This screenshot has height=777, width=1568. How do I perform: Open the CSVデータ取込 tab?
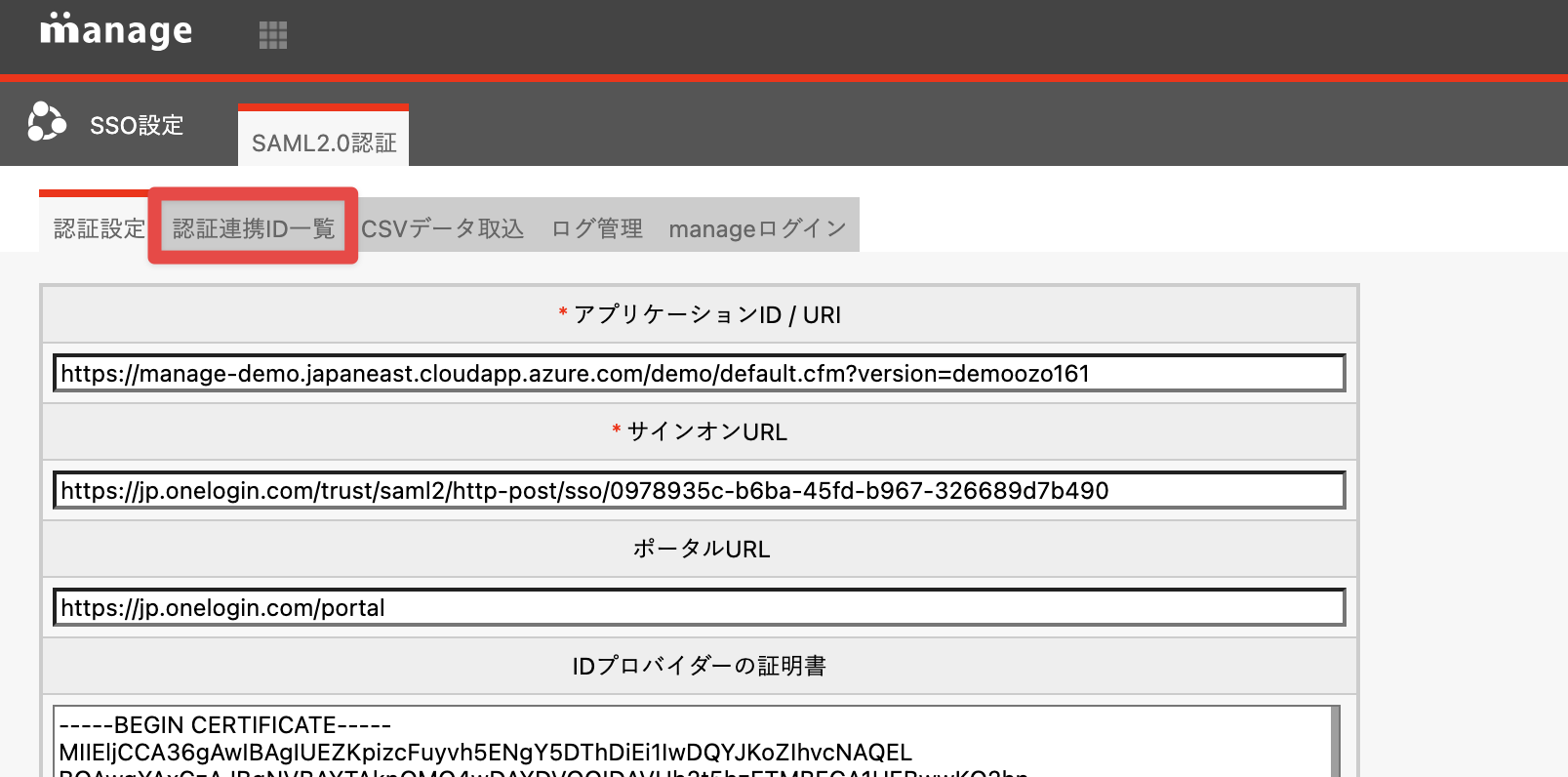(443, 228)
